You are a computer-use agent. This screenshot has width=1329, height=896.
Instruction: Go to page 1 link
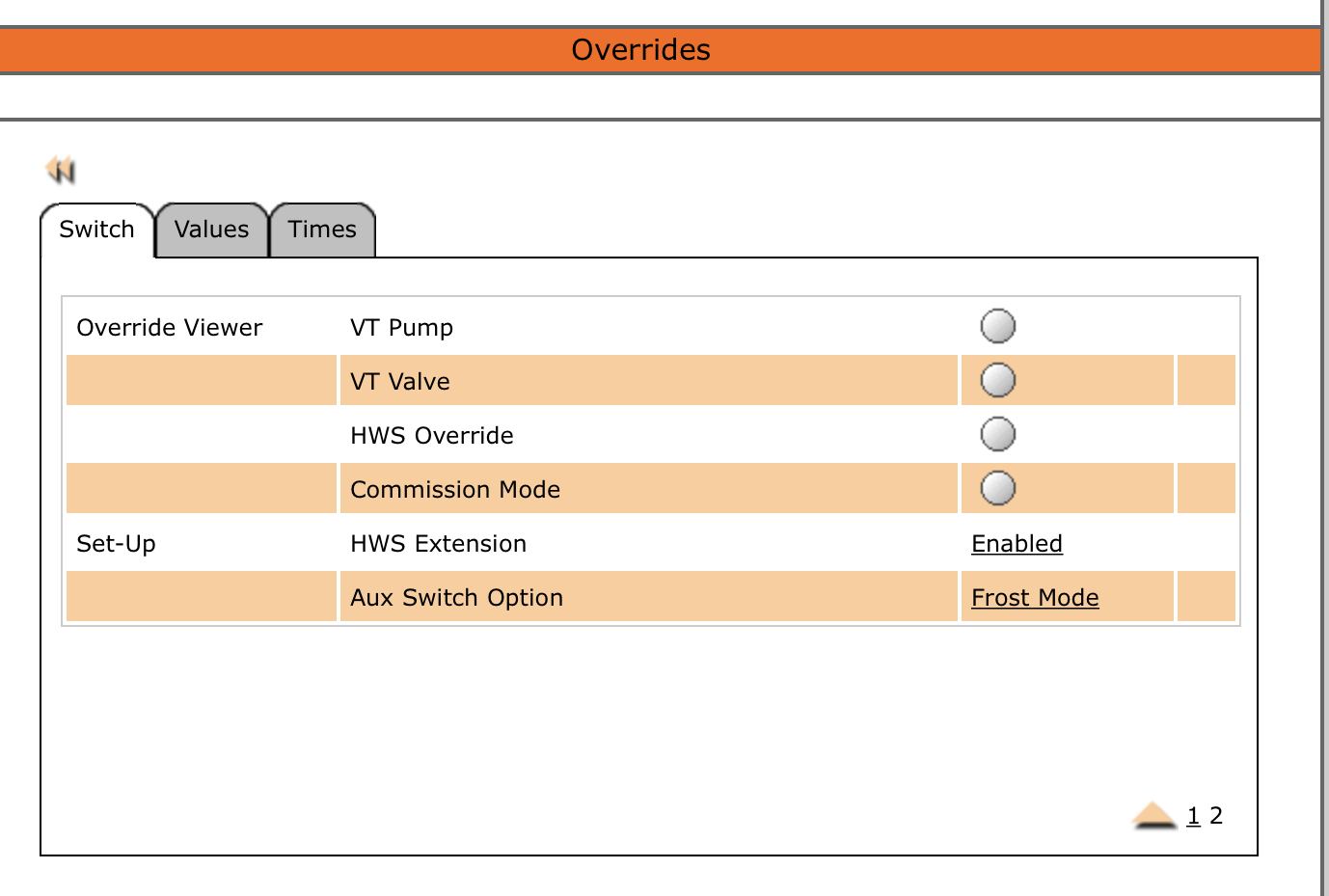(1193, 816)
